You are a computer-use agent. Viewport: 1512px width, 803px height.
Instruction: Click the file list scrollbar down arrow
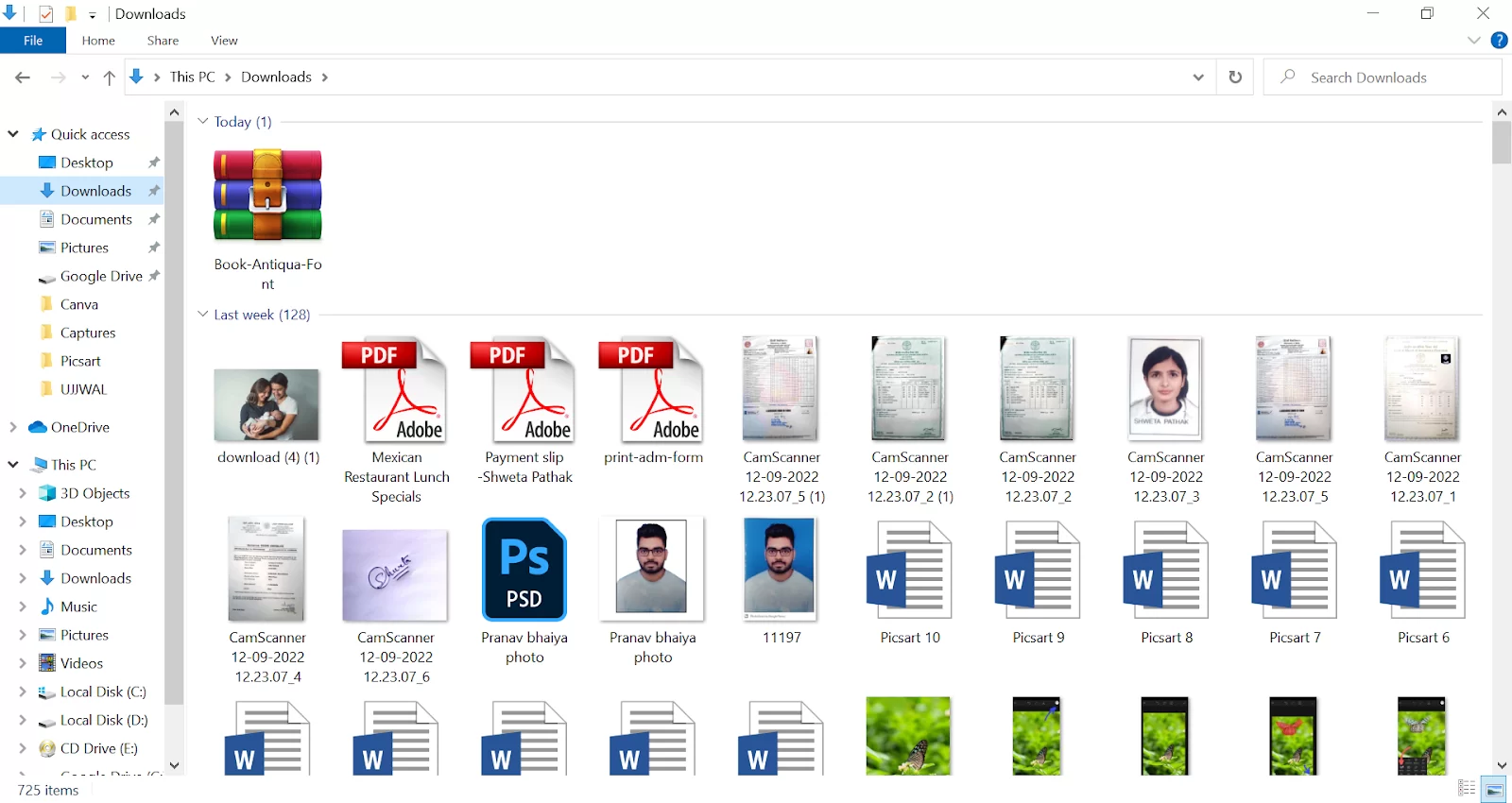tap(1502, 765)
